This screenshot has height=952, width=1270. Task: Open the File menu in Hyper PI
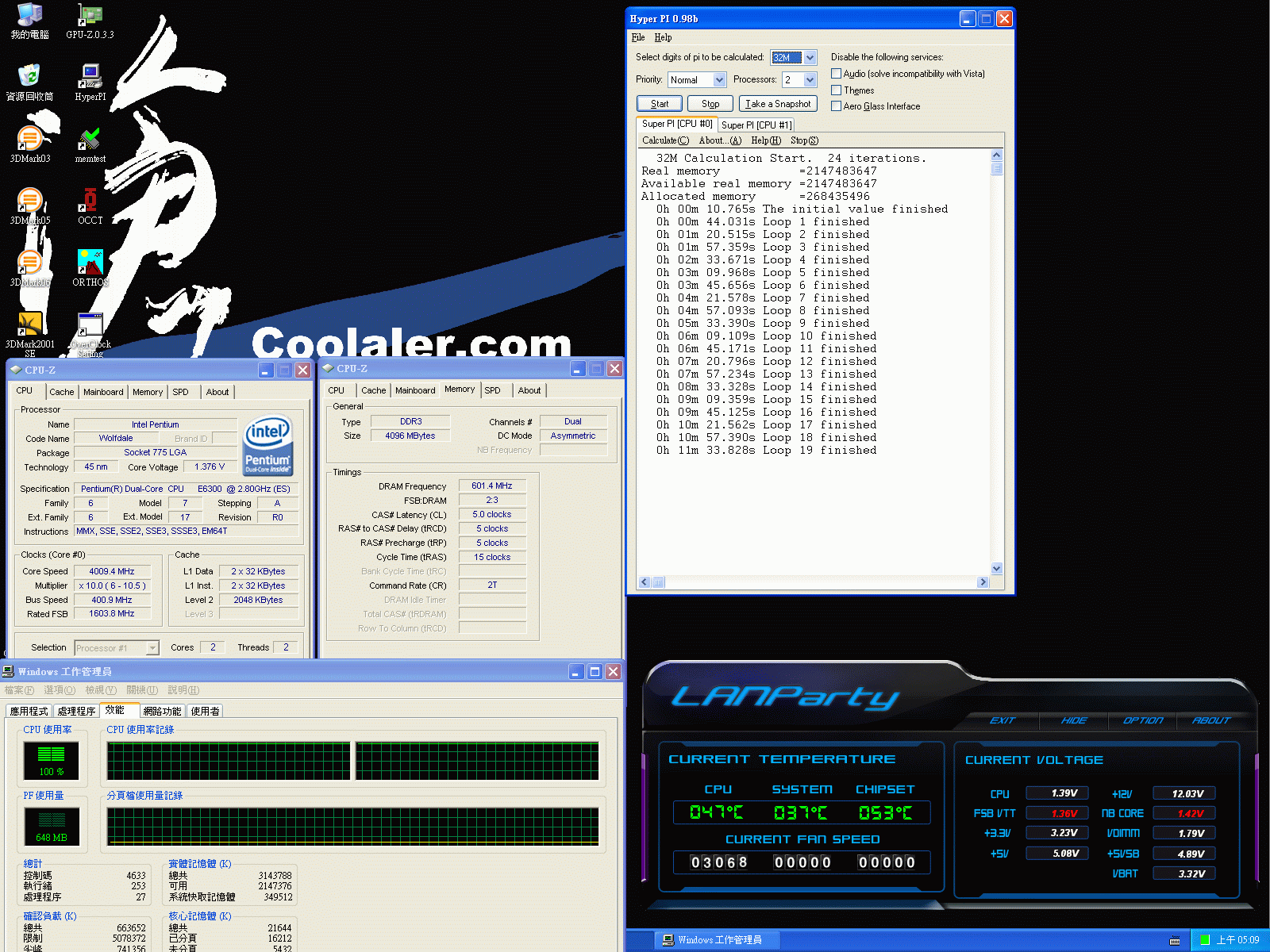pos(638,37)
